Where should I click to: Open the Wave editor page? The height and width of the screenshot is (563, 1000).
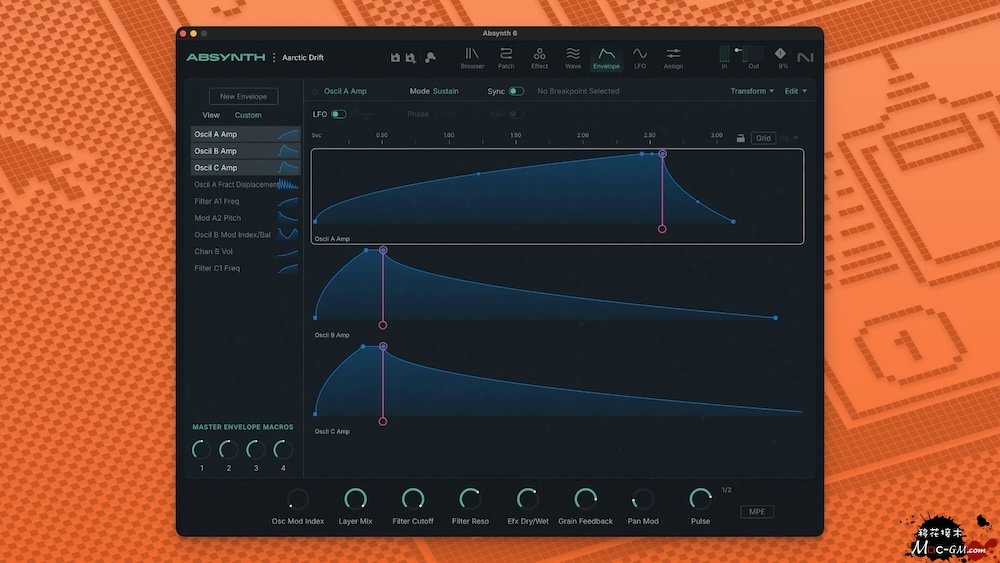point(573,58)
